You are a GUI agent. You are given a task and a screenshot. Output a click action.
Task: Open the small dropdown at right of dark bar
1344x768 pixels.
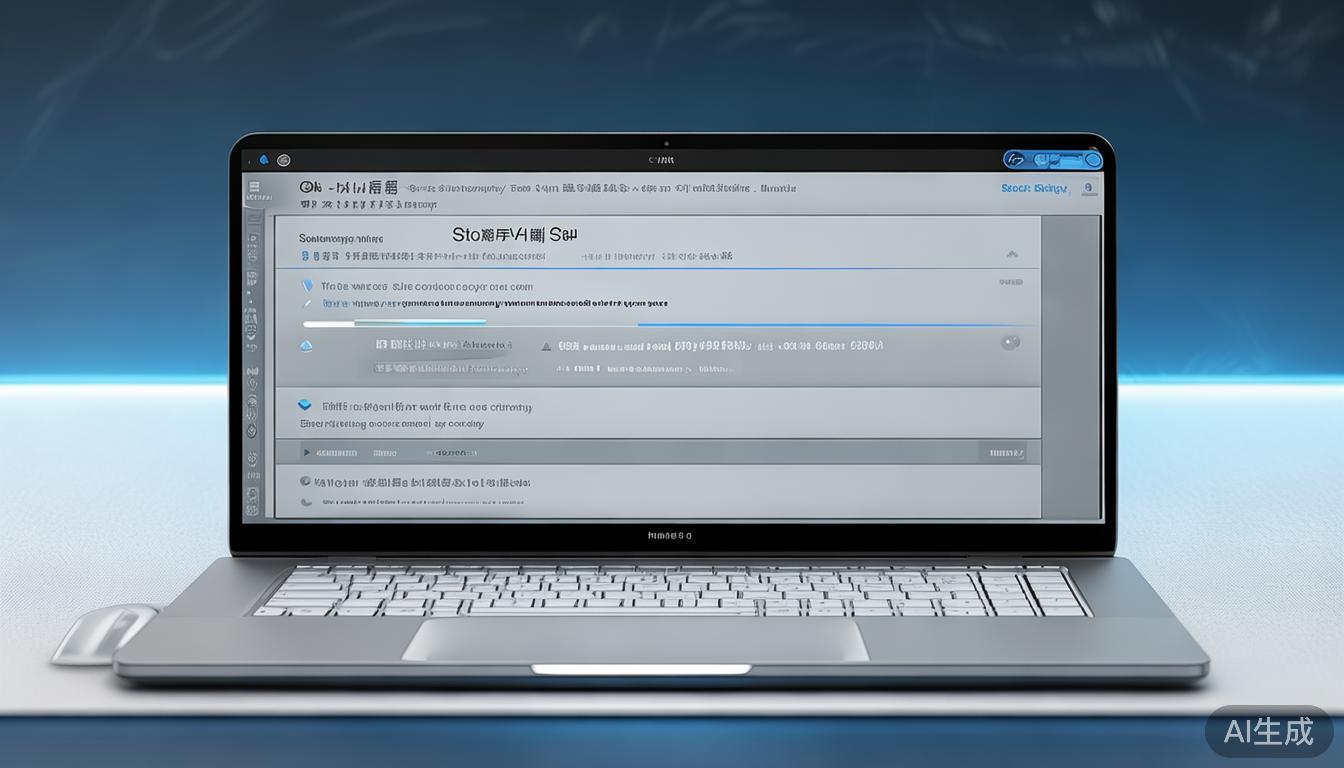tap(1006, 453)
